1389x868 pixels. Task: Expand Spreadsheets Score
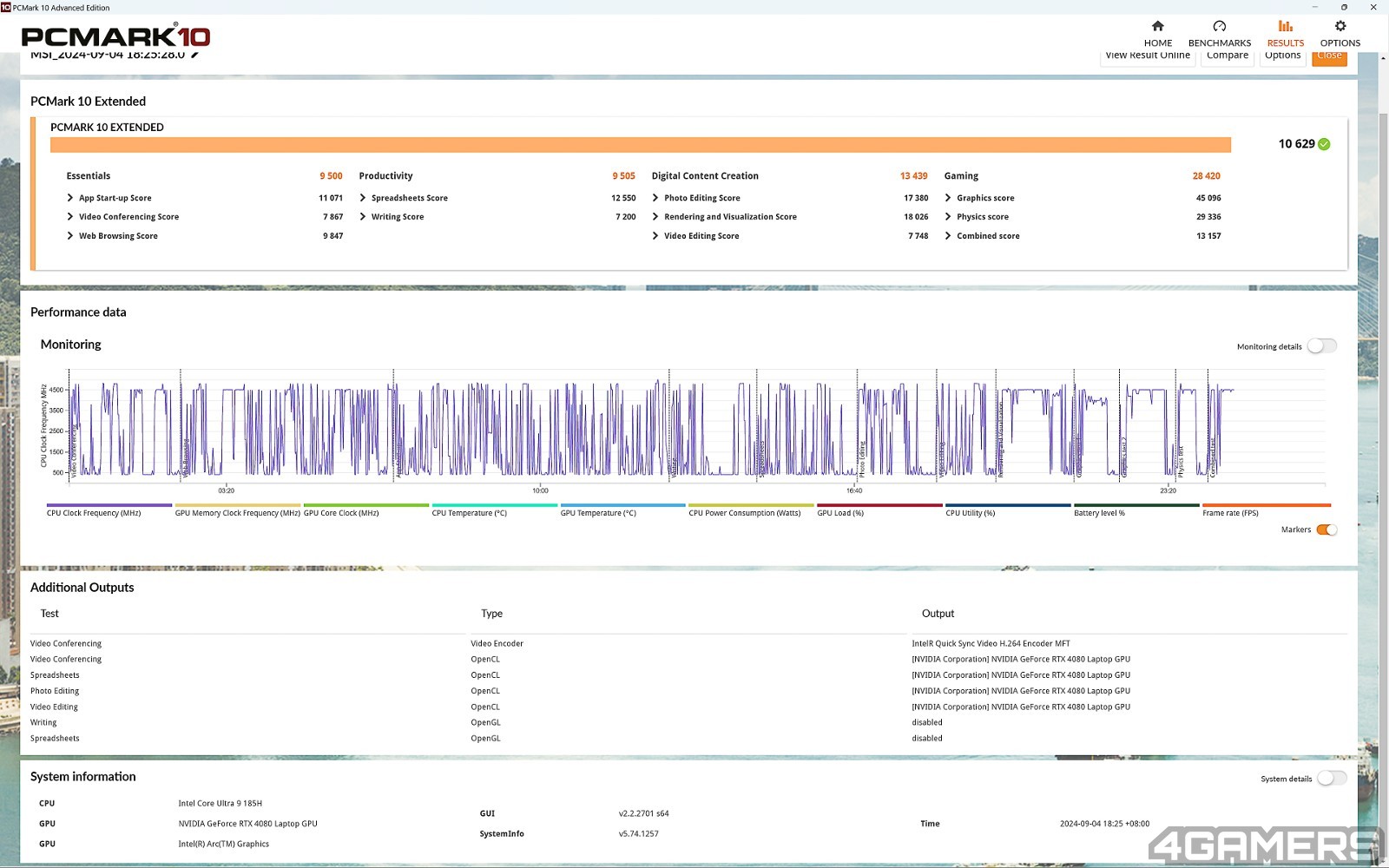point(363,198)
